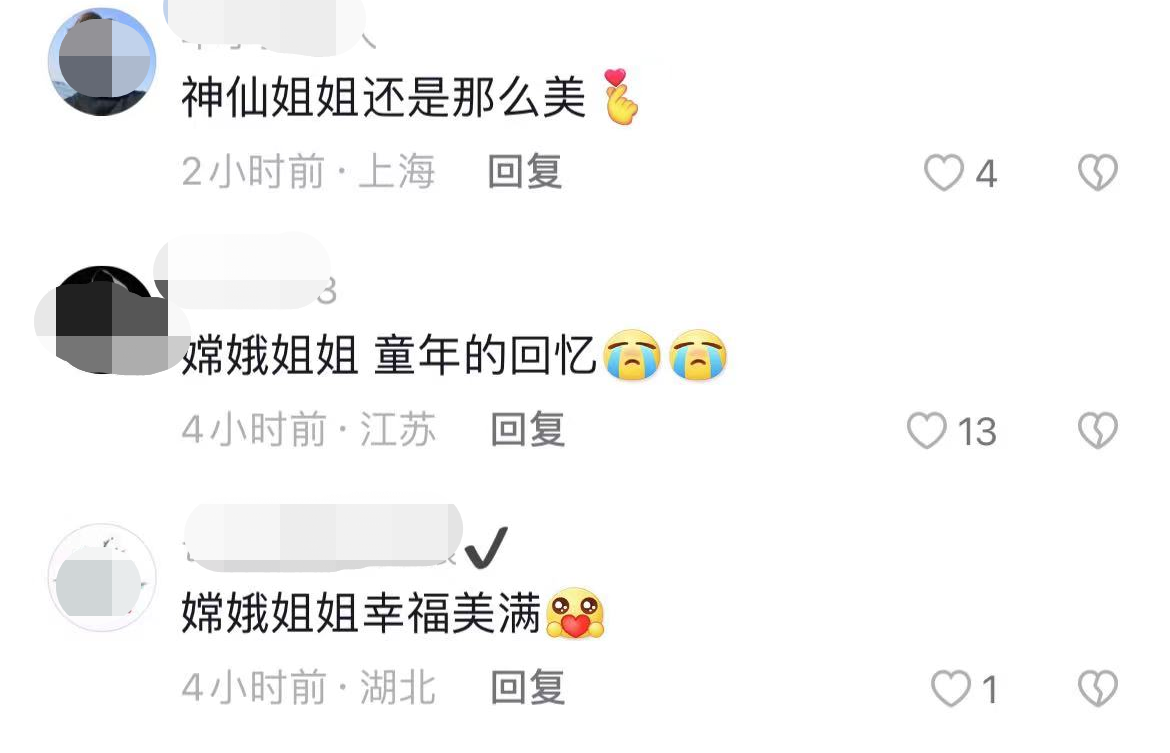Dislike the 嫦娥姐姐 童年的回忆 comment
The height and width of the screenshot is (753, 1170).
[x=1098, y=431]
